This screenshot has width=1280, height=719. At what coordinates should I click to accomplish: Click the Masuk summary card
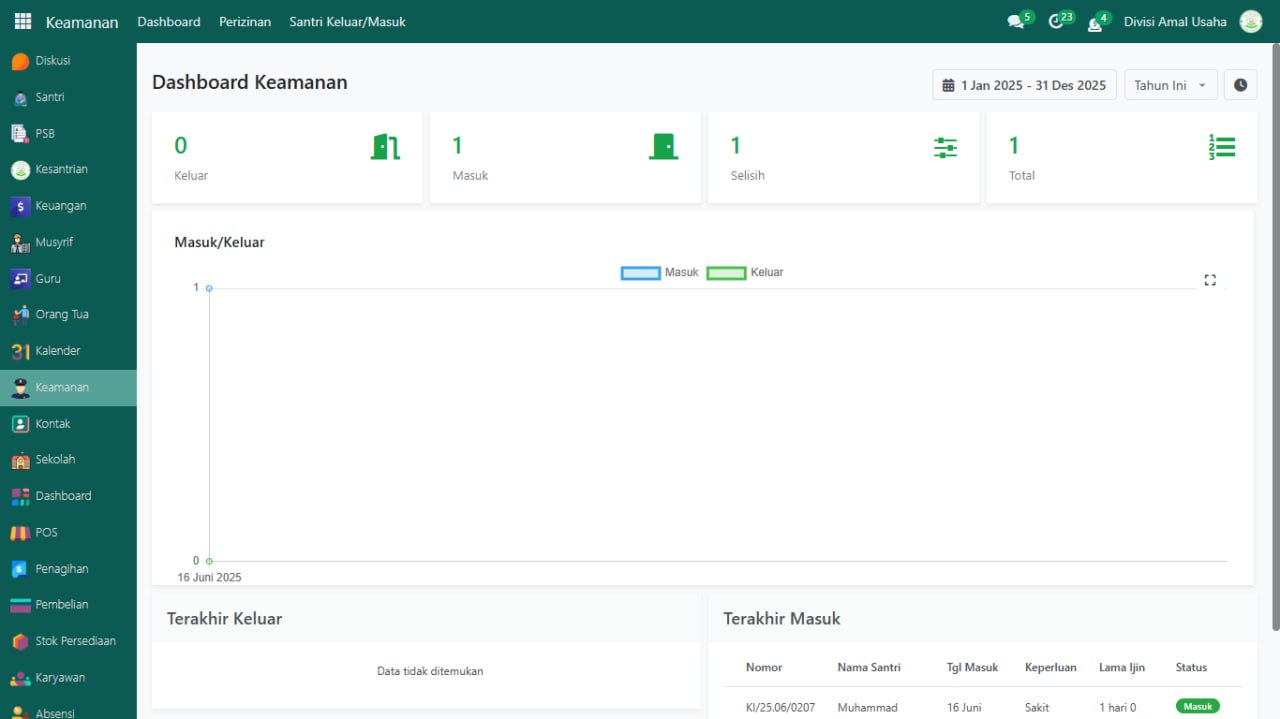(565, 158)
